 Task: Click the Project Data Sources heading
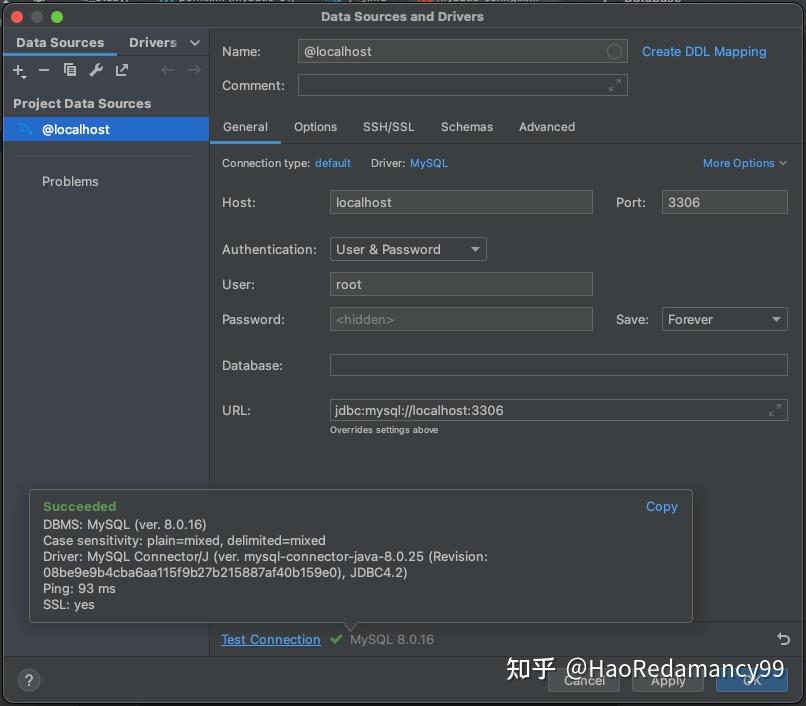[x=82, y=103]
